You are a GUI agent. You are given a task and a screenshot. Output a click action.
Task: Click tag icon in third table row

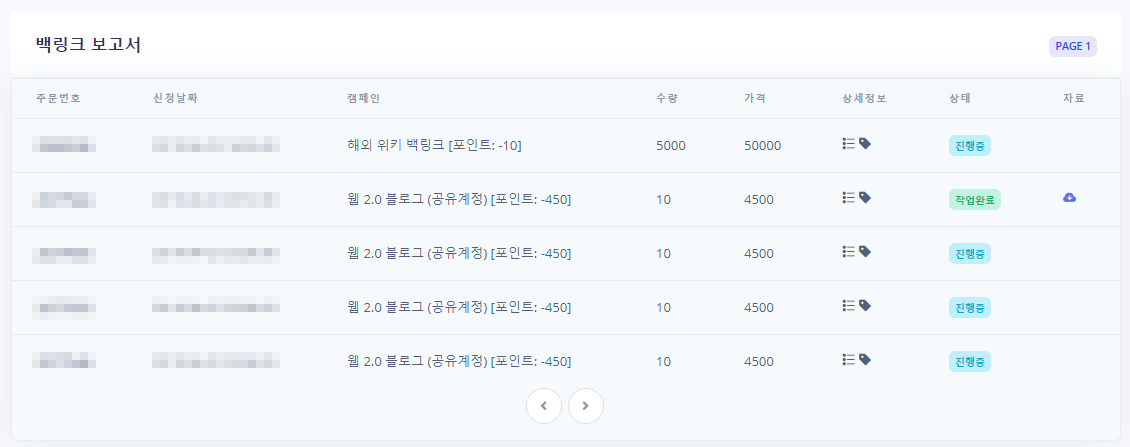pos(865,252)
